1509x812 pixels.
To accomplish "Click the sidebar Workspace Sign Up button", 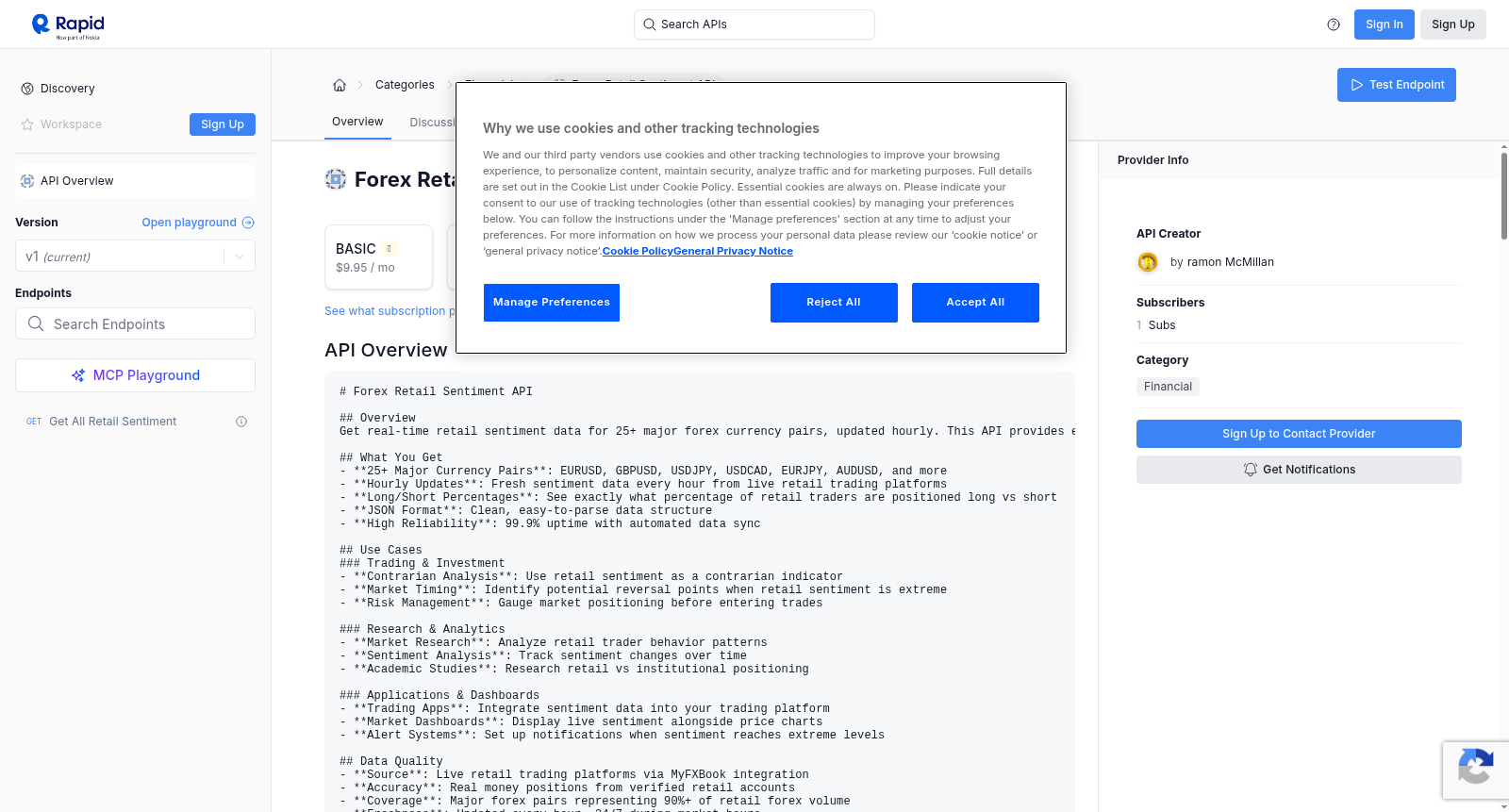I will (223, 124).
